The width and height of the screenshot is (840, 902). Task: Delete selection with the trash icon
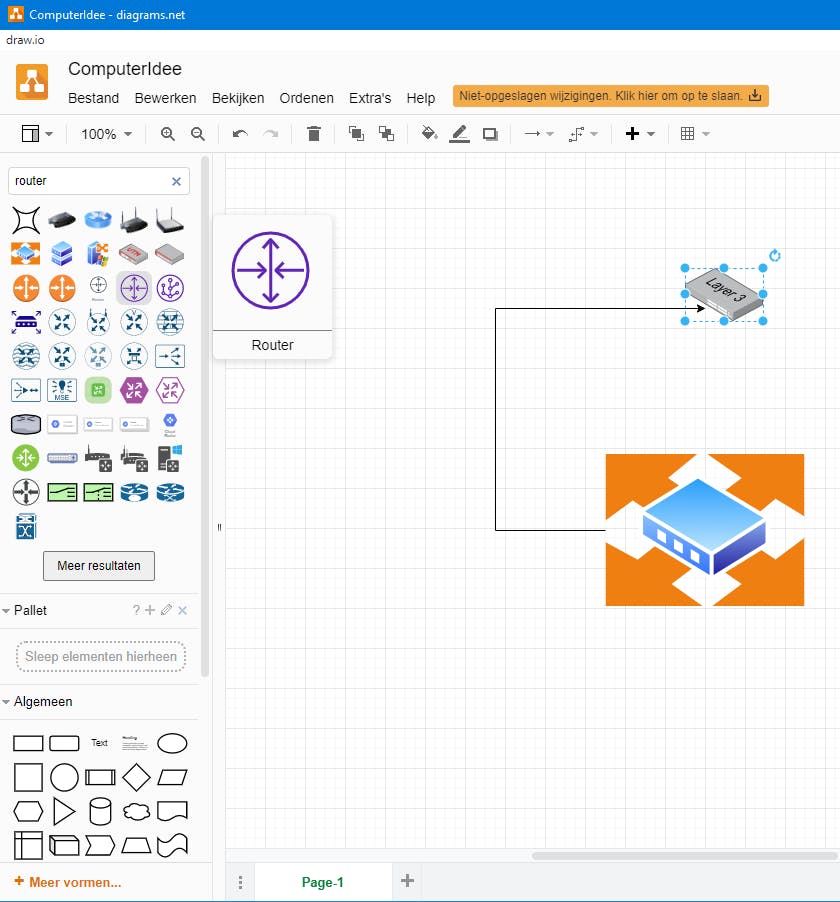pyautogui.click(x=314, y=134)
